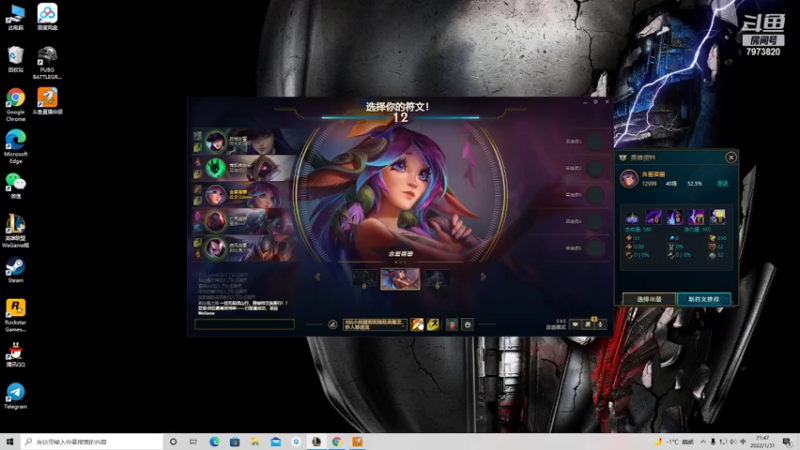This screenshot has width=800, height=450.
Task: Open Microsoft Edge from taskbar
Action: (x=214, y=442)
